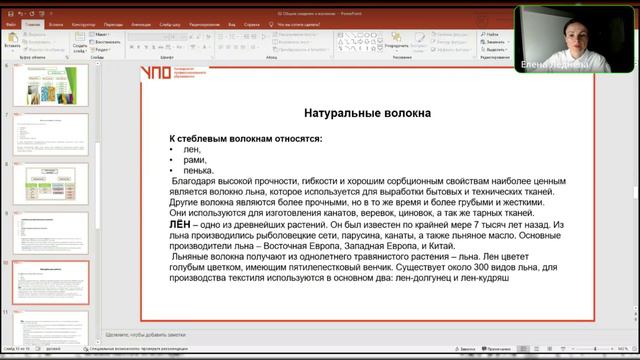Switch to Normal view icon in status bar
The width and height of the screenshot is (640, 360).
(523, 349)
